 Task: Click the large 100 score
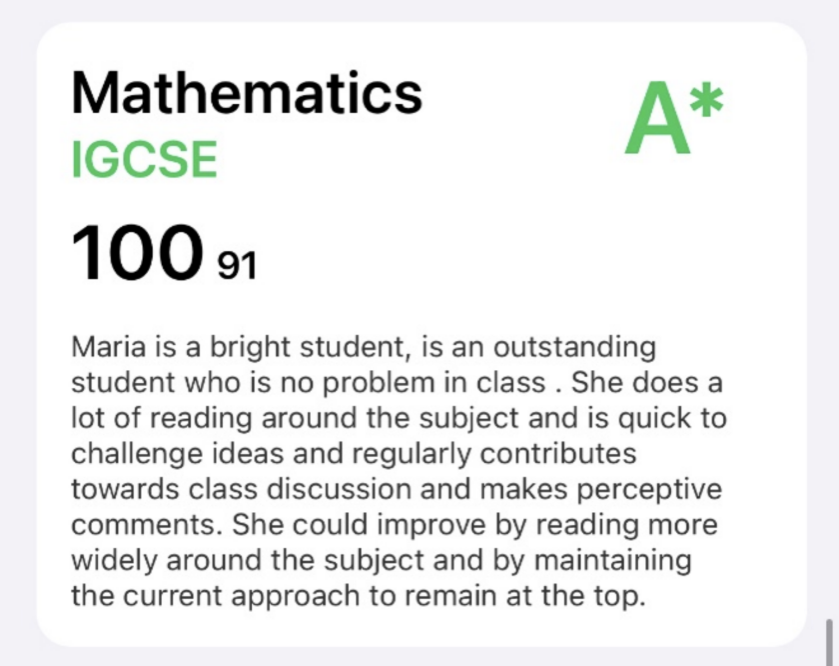[132, 251]
